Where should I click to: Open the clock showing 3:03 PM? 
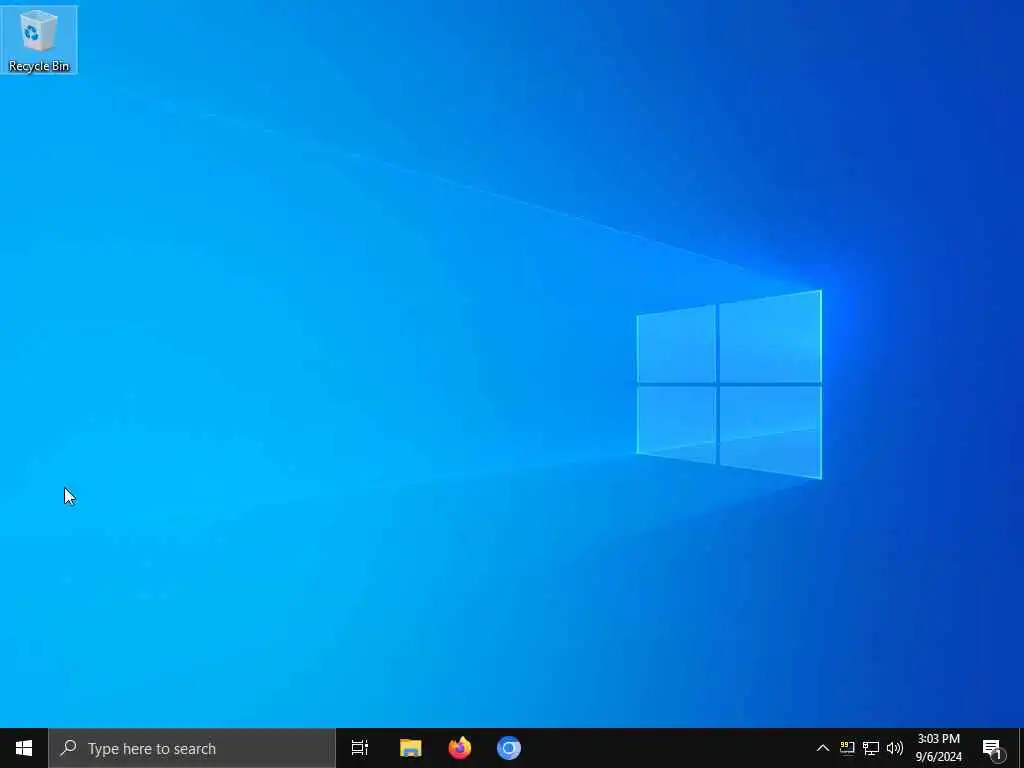tap(938, 748)
